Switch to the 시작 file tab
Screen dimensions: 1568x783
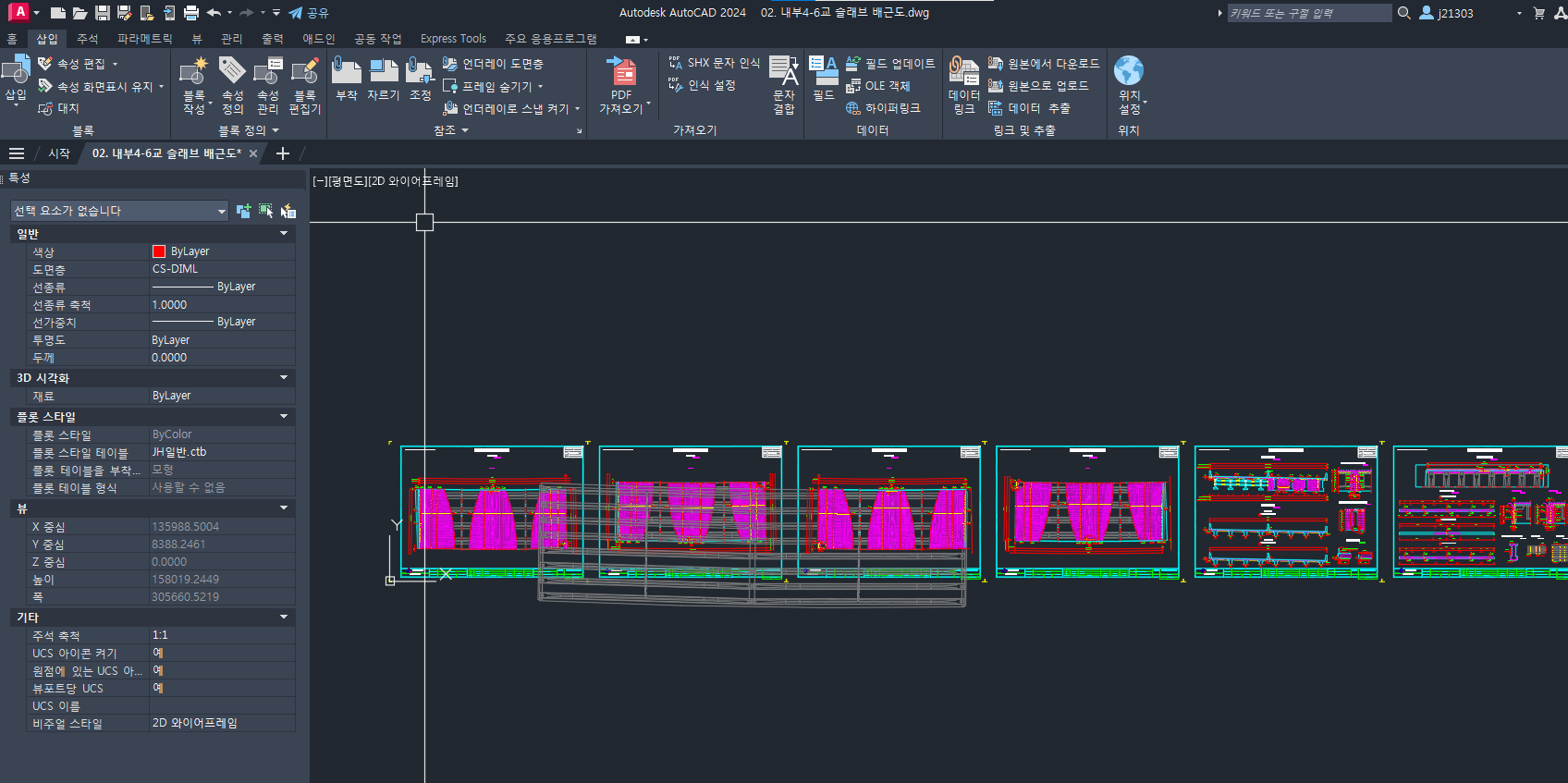click(59, 153)
